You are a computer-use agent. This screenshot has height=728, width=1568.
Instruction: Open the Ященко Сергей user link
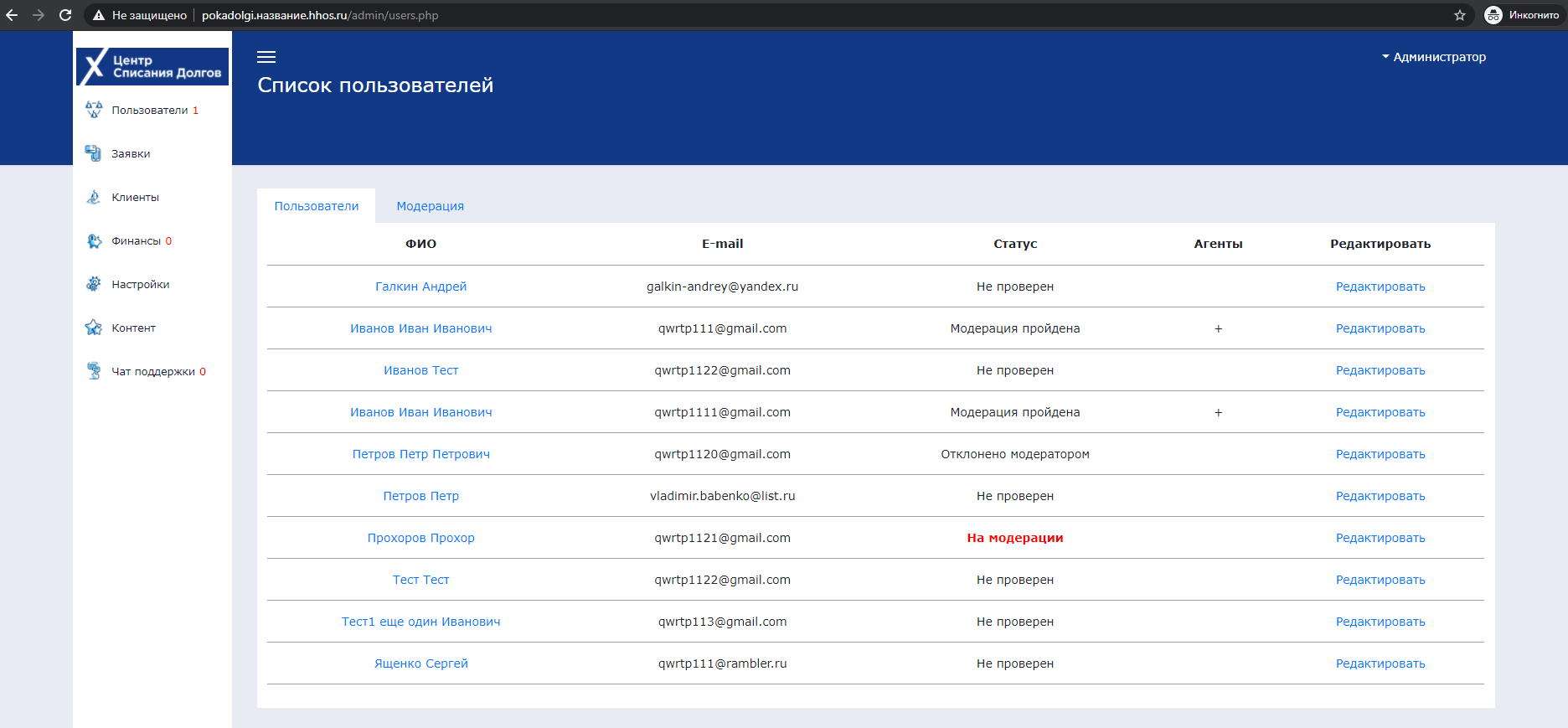(421, 663)
